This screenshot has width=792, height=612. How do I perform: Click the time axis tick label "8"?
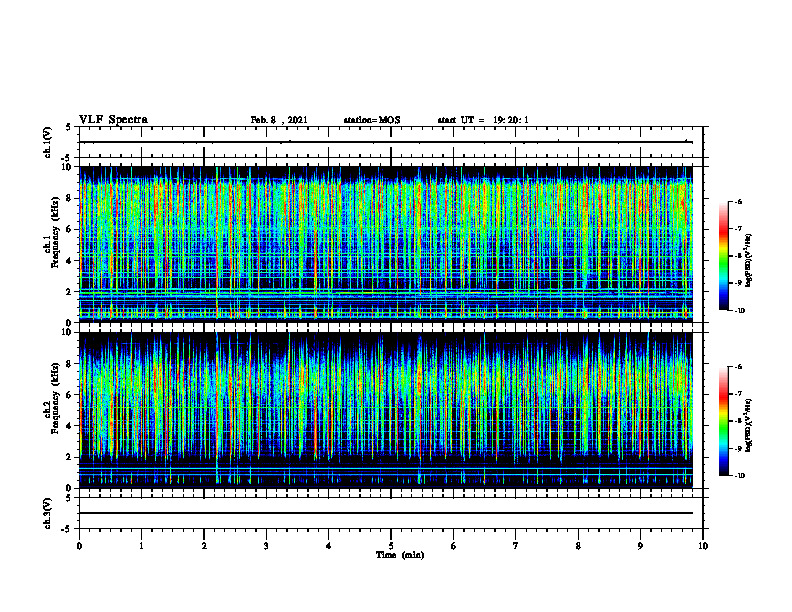point(578,546)
